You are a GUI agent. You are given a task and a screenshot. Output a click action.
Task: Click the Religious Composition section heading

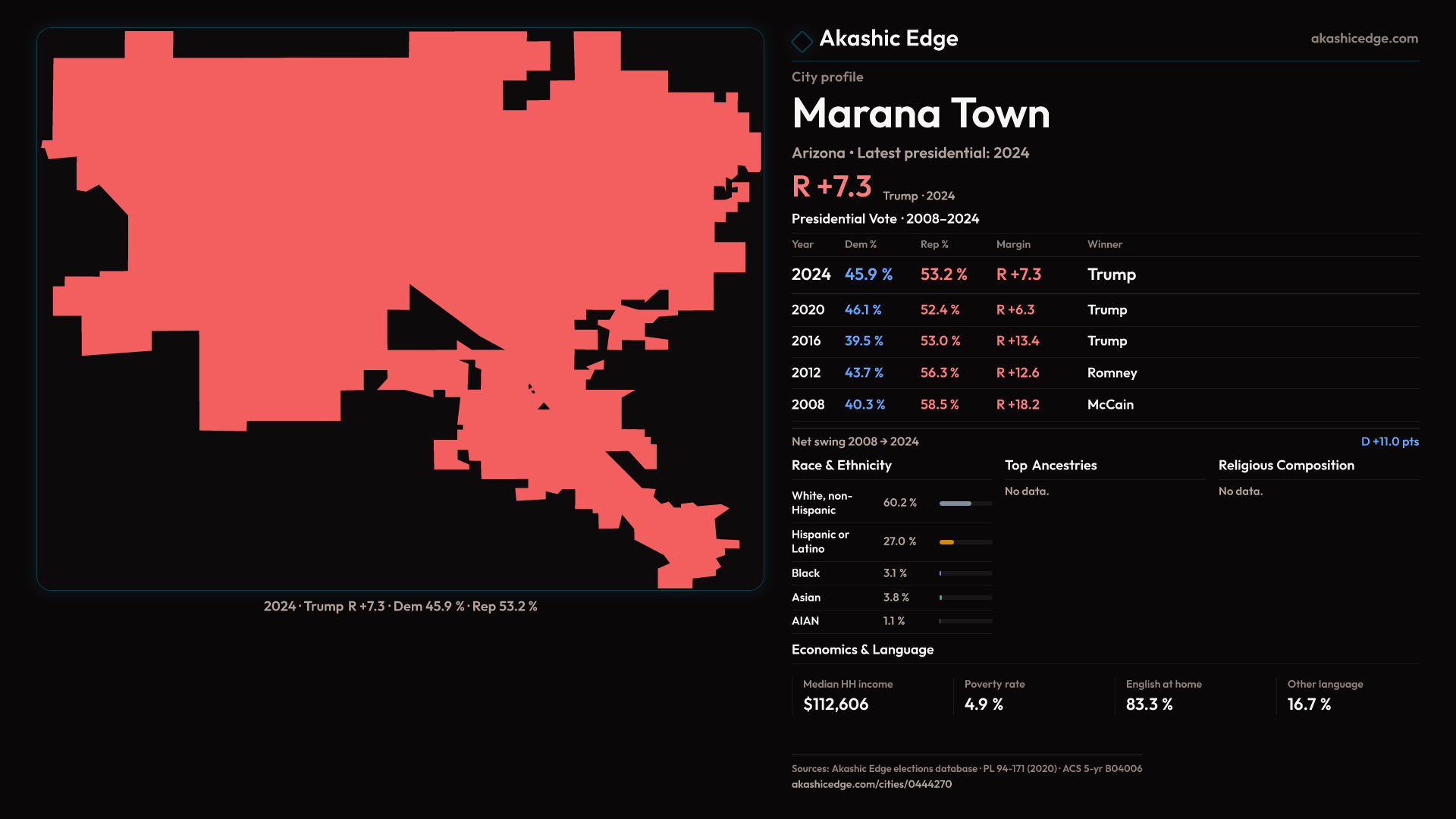tap(1285, 466)
